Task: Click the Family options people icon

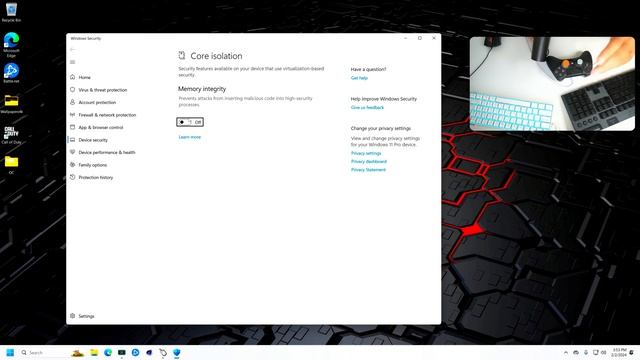Action: point(73,165)
